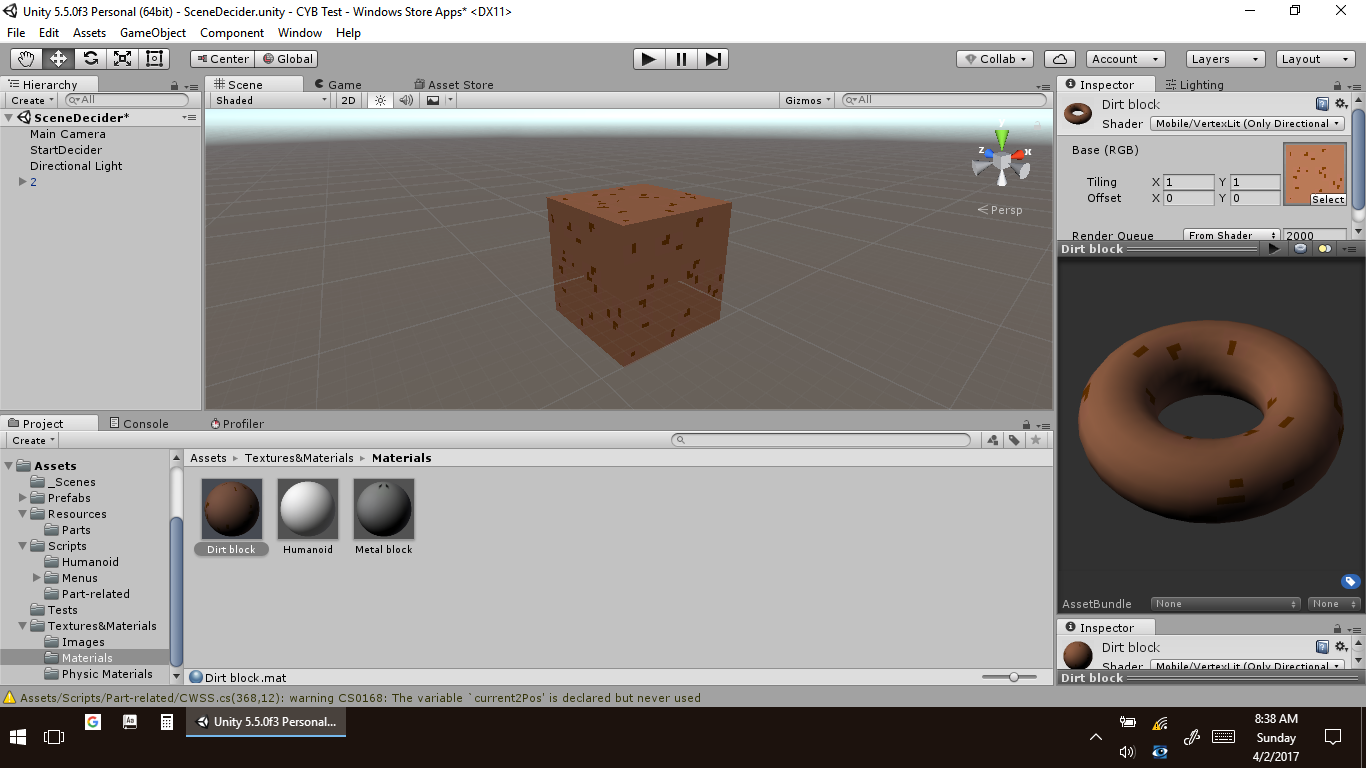Select the Scale tool
Image resolution: width=1366 pixels, height=768 pixels.
[x=123, y=59]
